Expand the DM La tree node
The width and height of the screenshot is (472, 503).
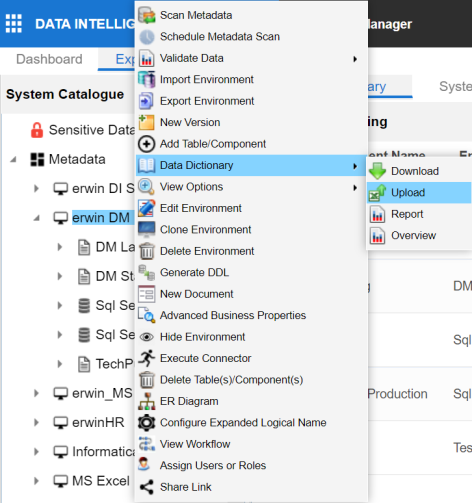[x=60, y=247]
